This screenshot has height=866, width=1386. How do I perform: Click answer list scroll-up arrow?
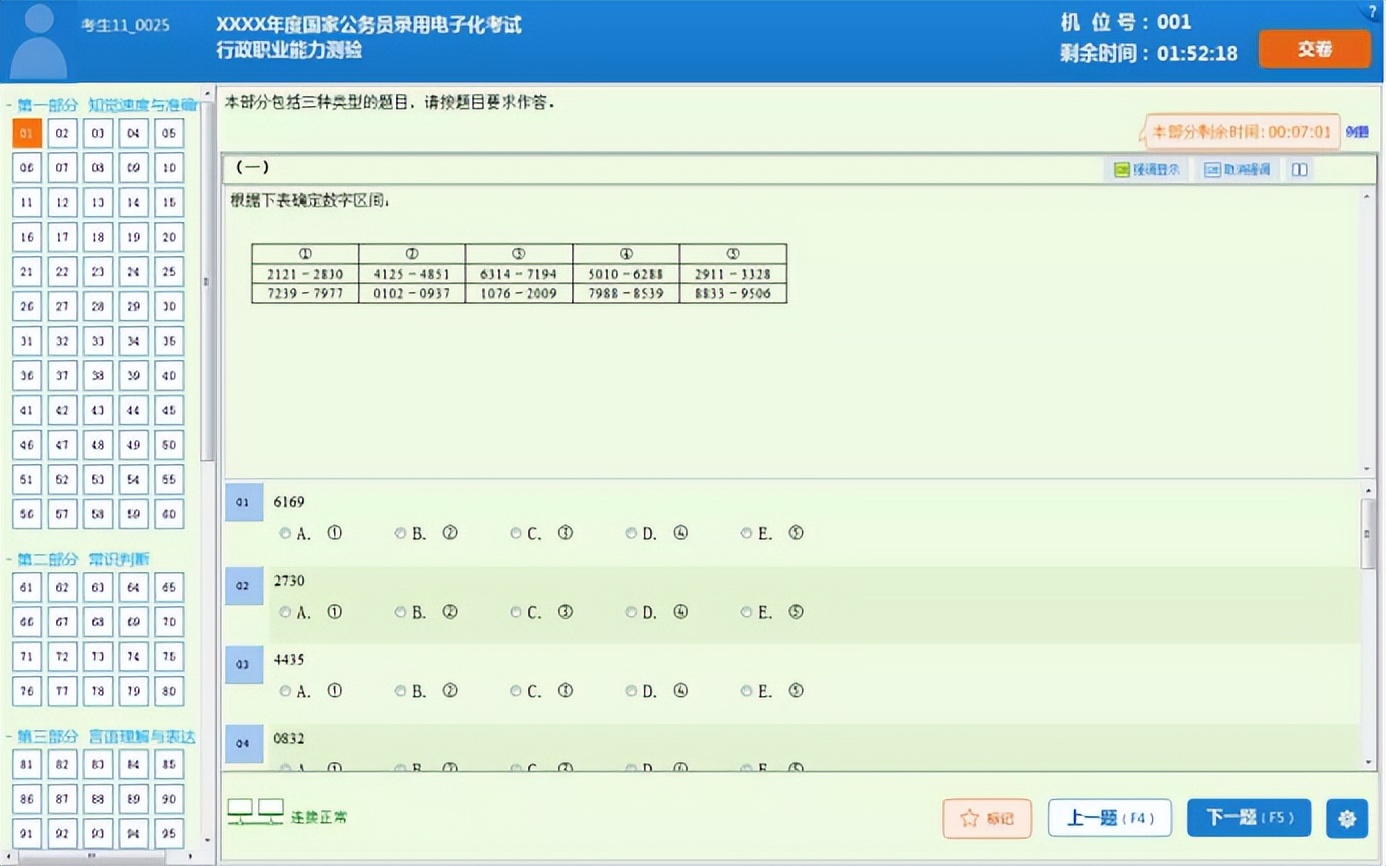[x=1368, y=489]
